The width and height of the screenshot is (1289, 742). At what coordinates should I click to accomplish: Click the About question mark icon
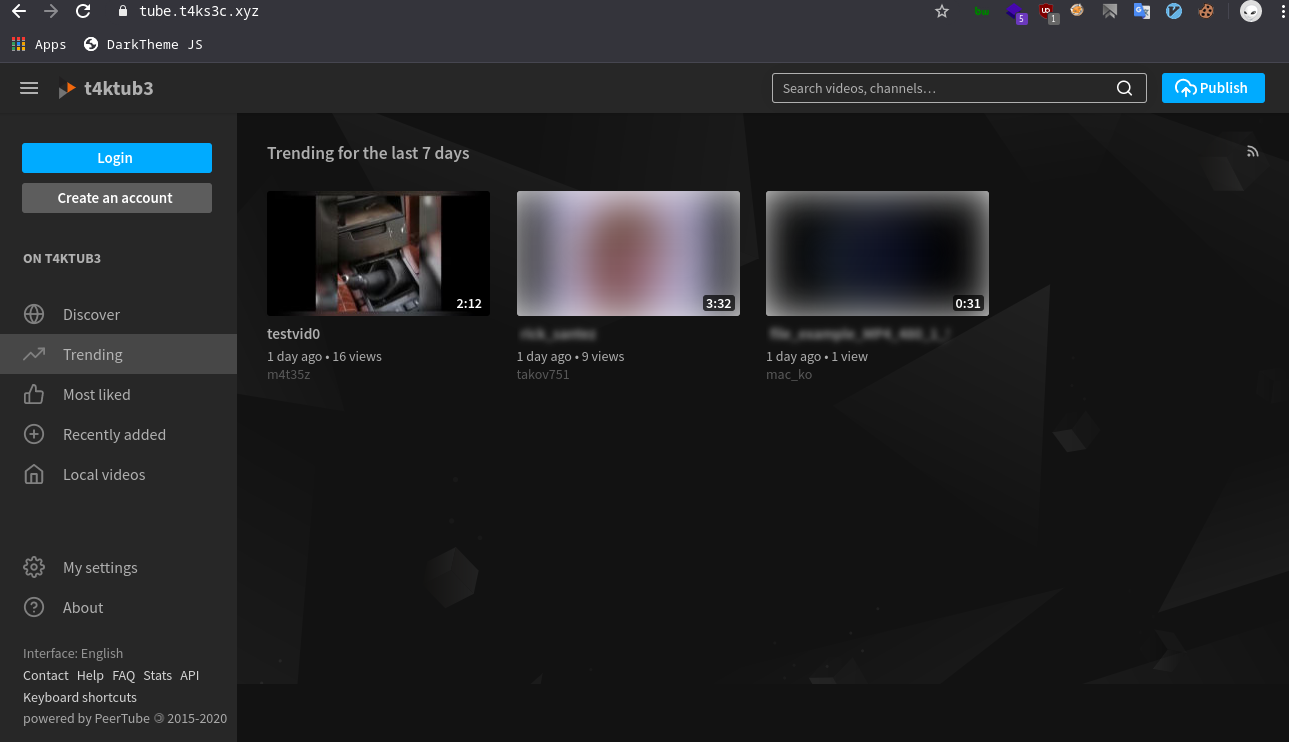click(34, 607)
